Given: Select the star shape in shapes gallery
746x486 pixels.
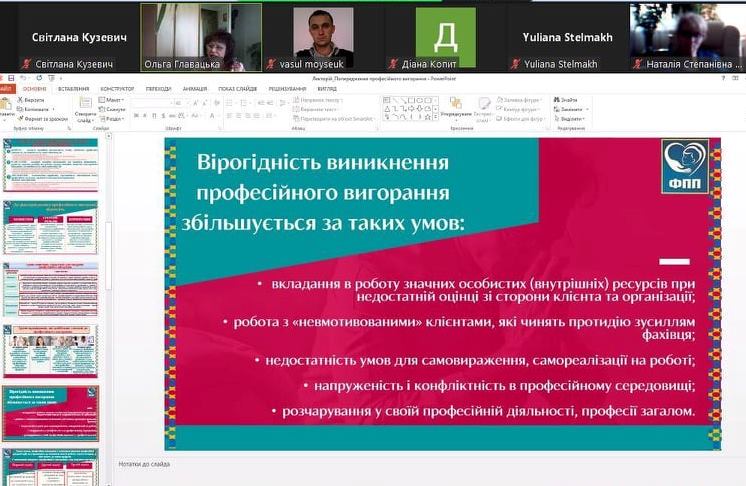Looking at the screenshot, I should pos(428,117).
